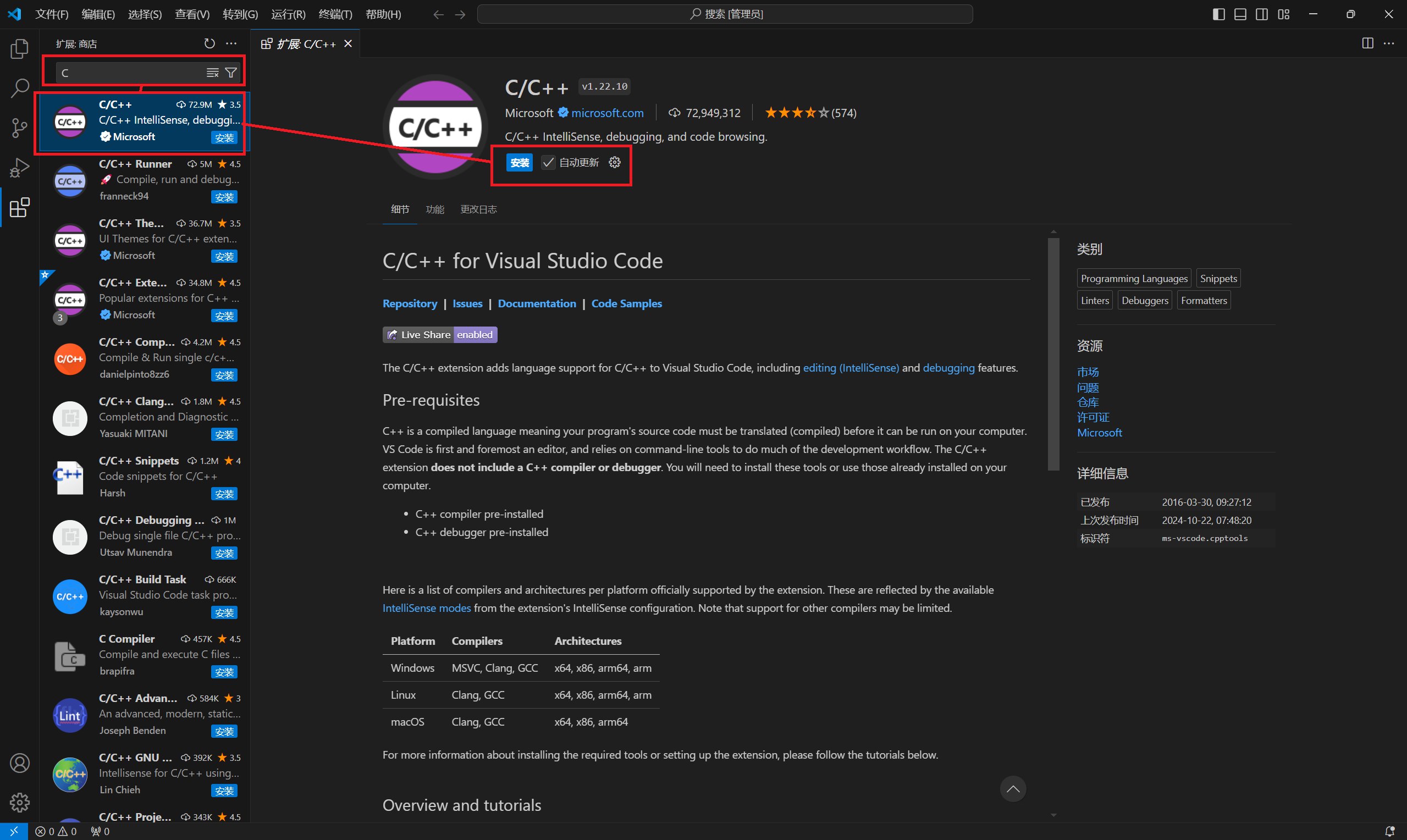
Task: Select C/C++ Extension Pack in list
Action: coord(145,299)
